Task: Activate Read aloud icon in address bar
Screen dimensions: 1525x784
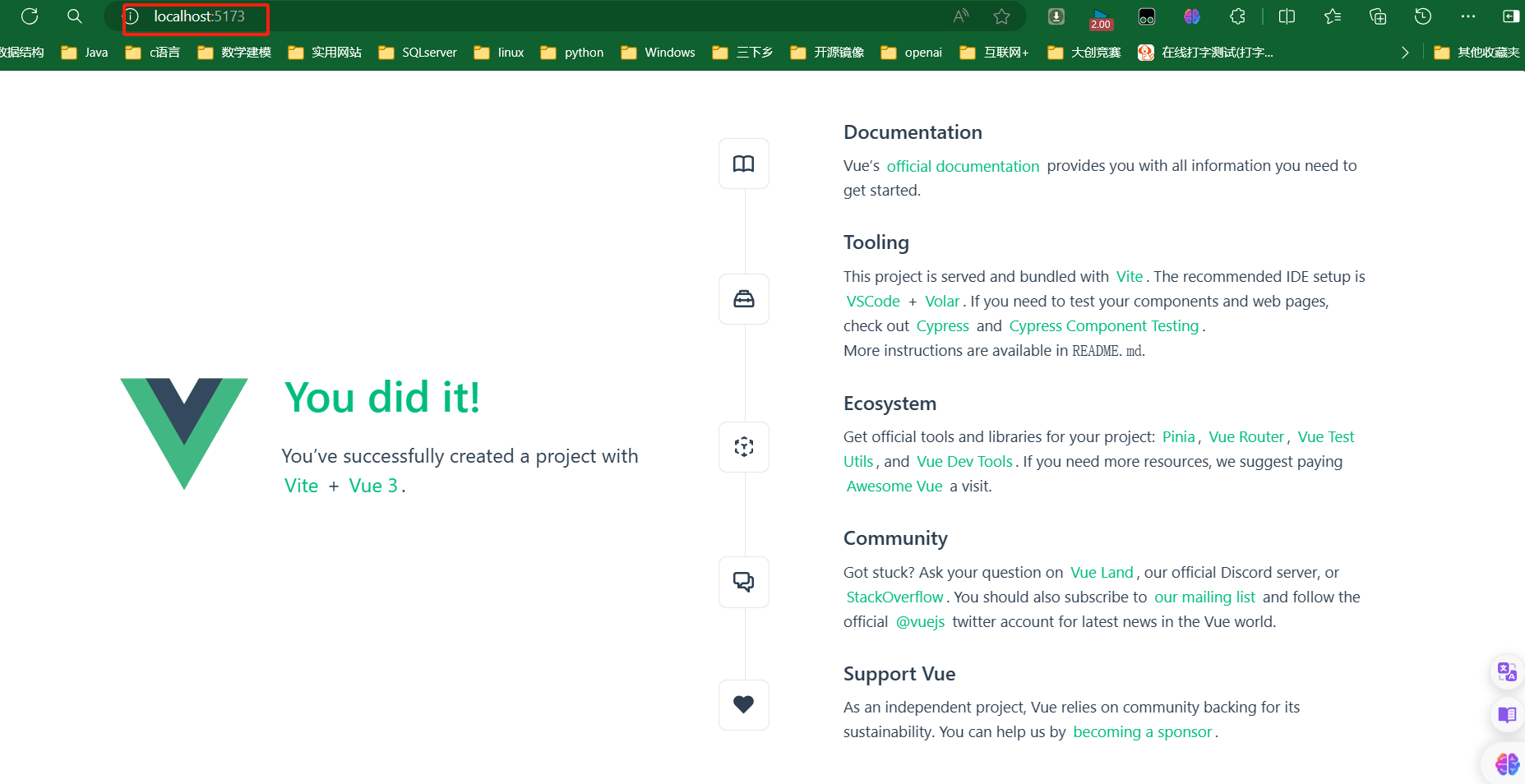Action: point(961,16)
